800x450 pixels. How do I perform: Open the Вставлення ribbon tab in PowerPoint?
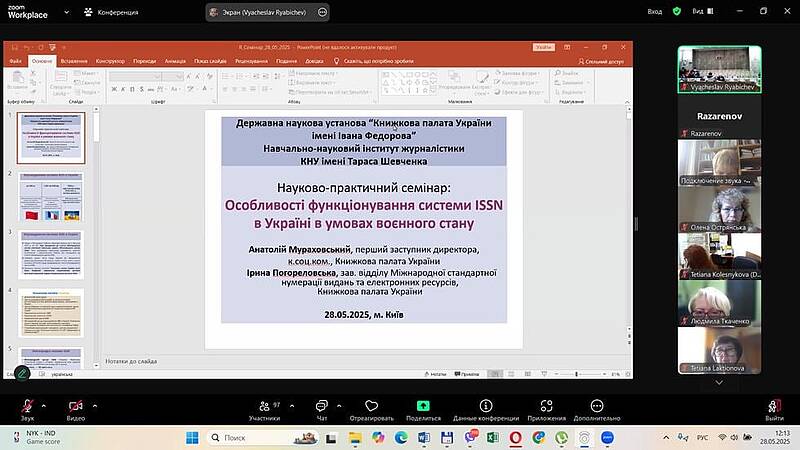[74, 61]
